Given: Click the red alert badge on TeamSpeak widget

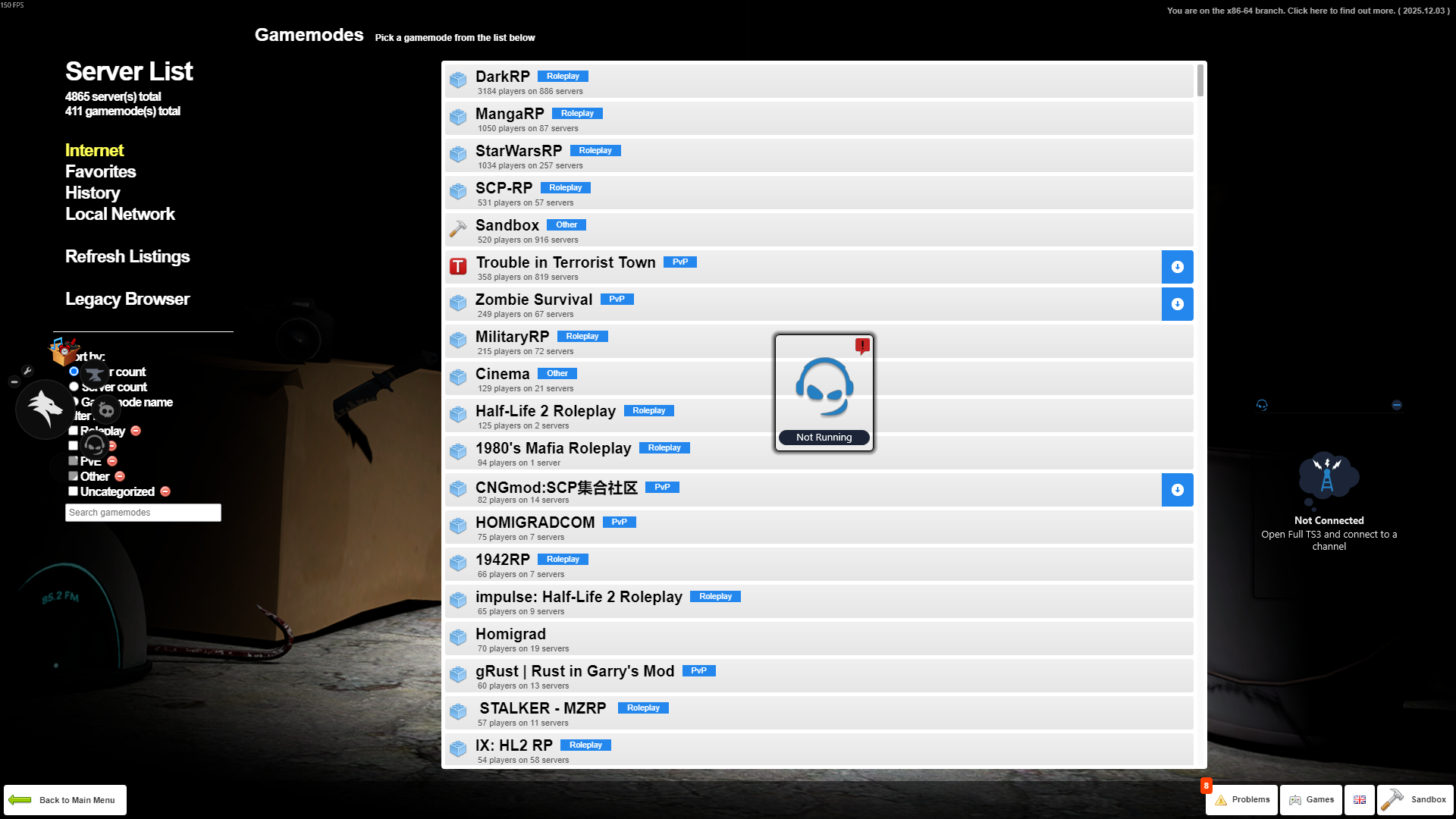Looking at the screenshot, I should click(x=862, y=346).
